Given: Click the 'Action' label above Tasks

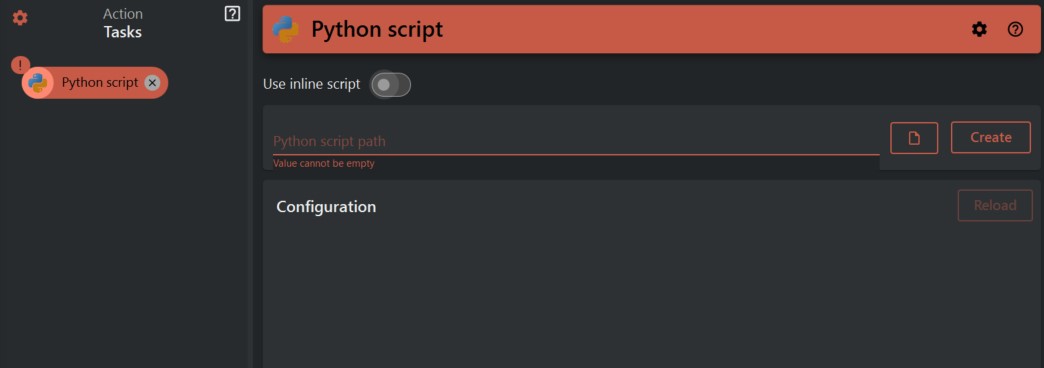Looking at the screenshot, I should [x=123, y=13].
